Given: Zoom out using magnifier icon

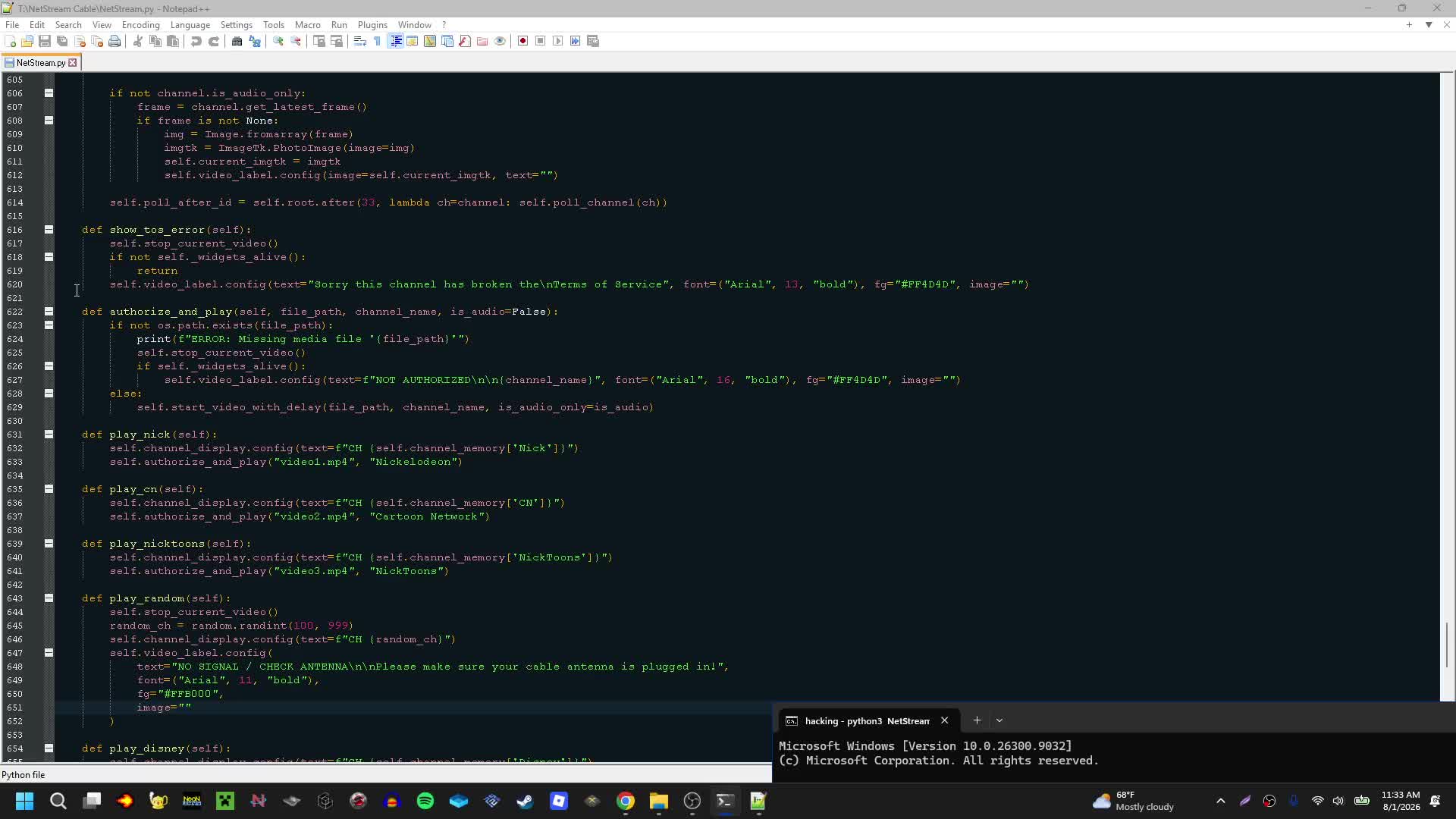Looking at the screenshot, I should pyautogui.click(x=296, y=41).
